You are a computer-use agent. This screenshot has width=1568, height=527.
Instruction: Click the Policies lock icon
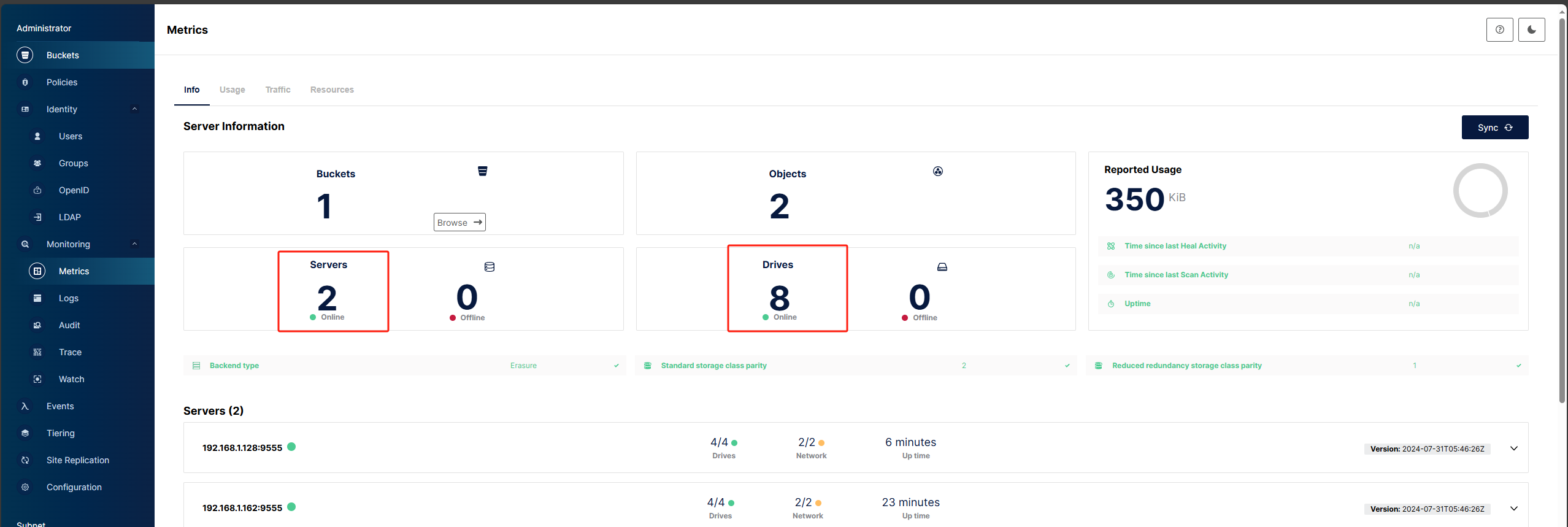point(25,82)
